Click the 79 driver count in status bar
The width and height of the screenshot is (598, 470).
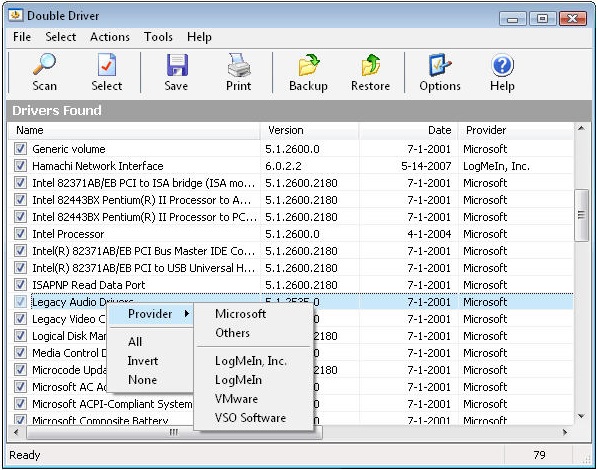[539, 455]
